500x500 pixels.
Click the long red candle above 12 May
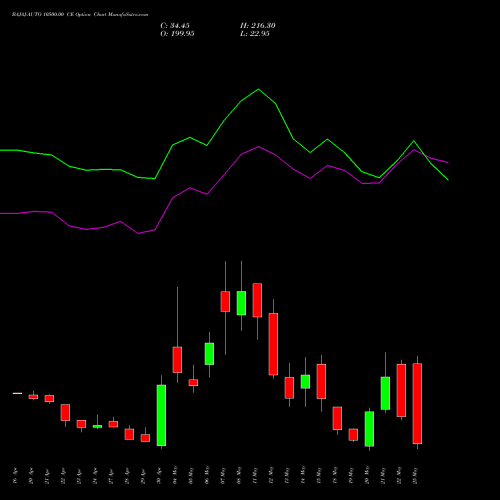coord(273,344)
